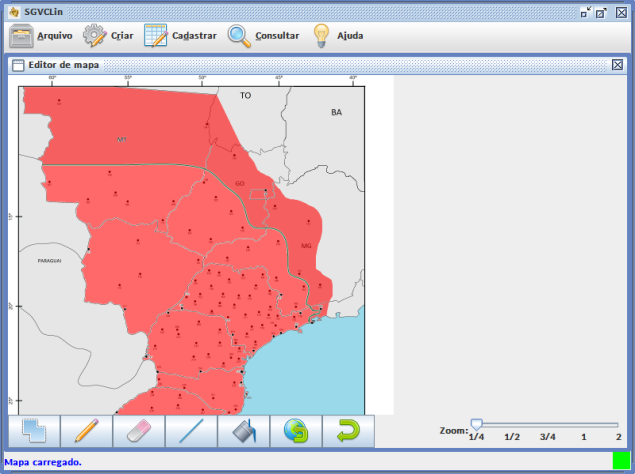Maximize the SGVCLin application window
Viewport: 635px width, 474px height.
601,11
